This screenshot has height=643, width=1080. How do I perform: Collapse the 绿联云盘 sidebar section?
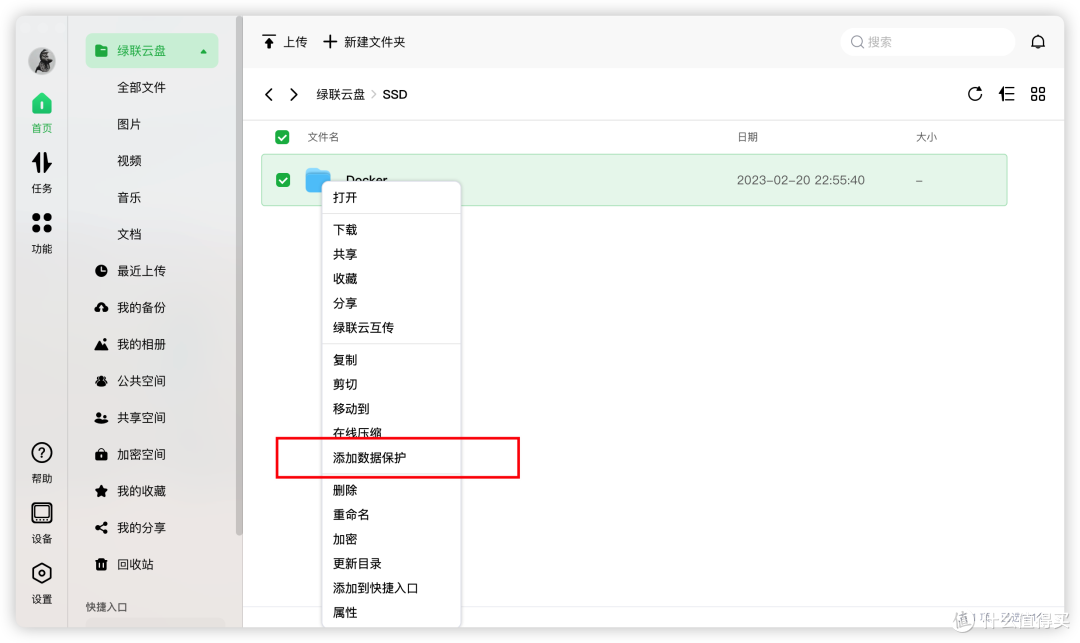coord(203,51)
